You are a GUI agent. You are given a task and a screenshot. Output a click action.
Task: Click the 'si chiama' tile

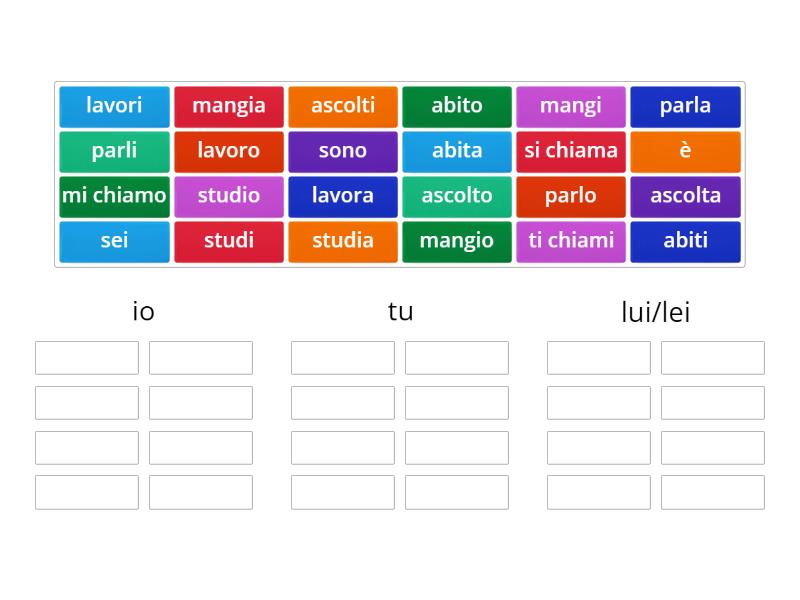[x=571, y=151]
